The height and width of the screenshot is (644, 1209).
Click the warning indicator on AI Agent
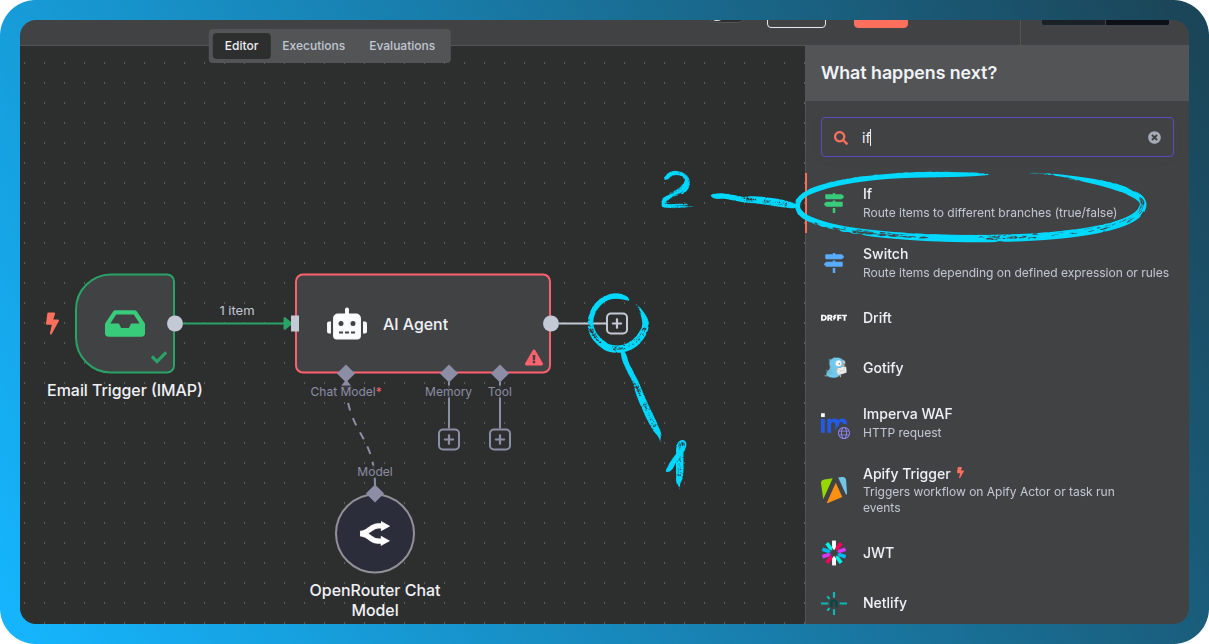point(533,357)
